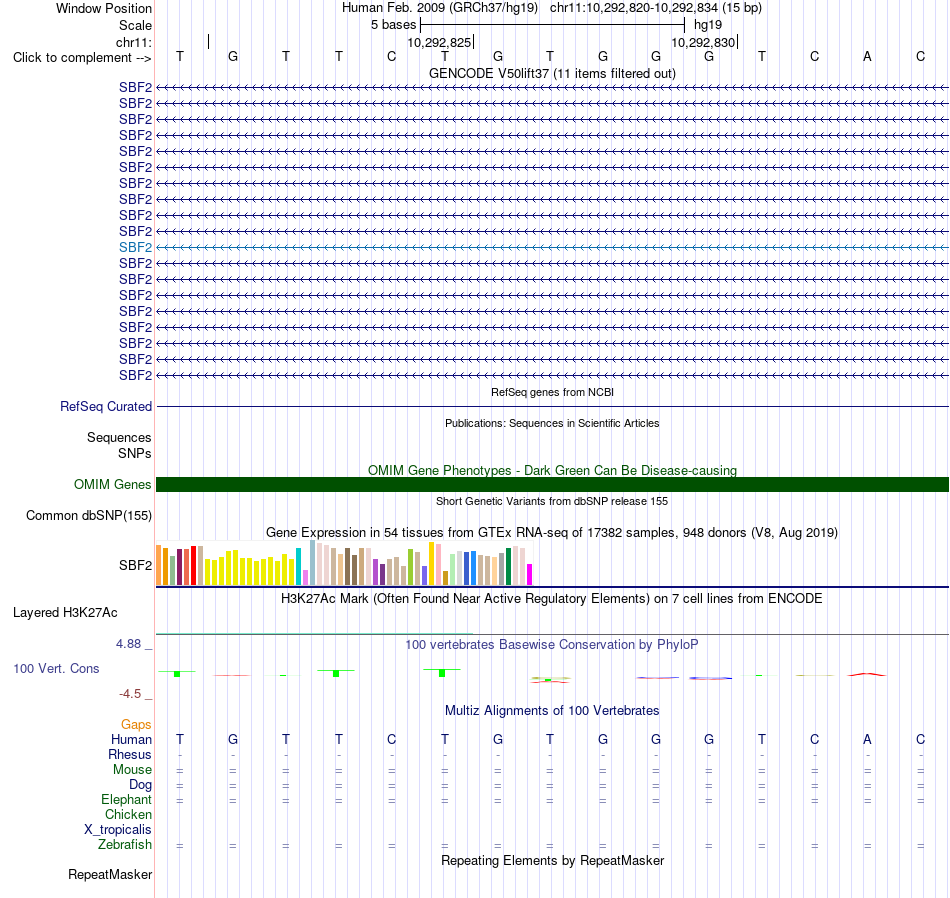Click the A base in the complement row
The width and height of the screenshot is (950, 898).
tap(867, 56)
